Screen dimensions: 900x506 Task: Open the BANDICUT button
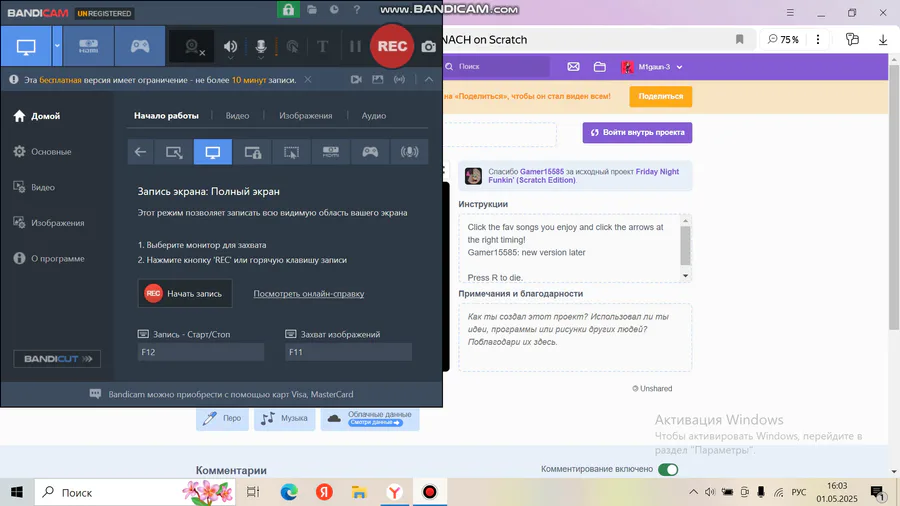tap(57, 359)
